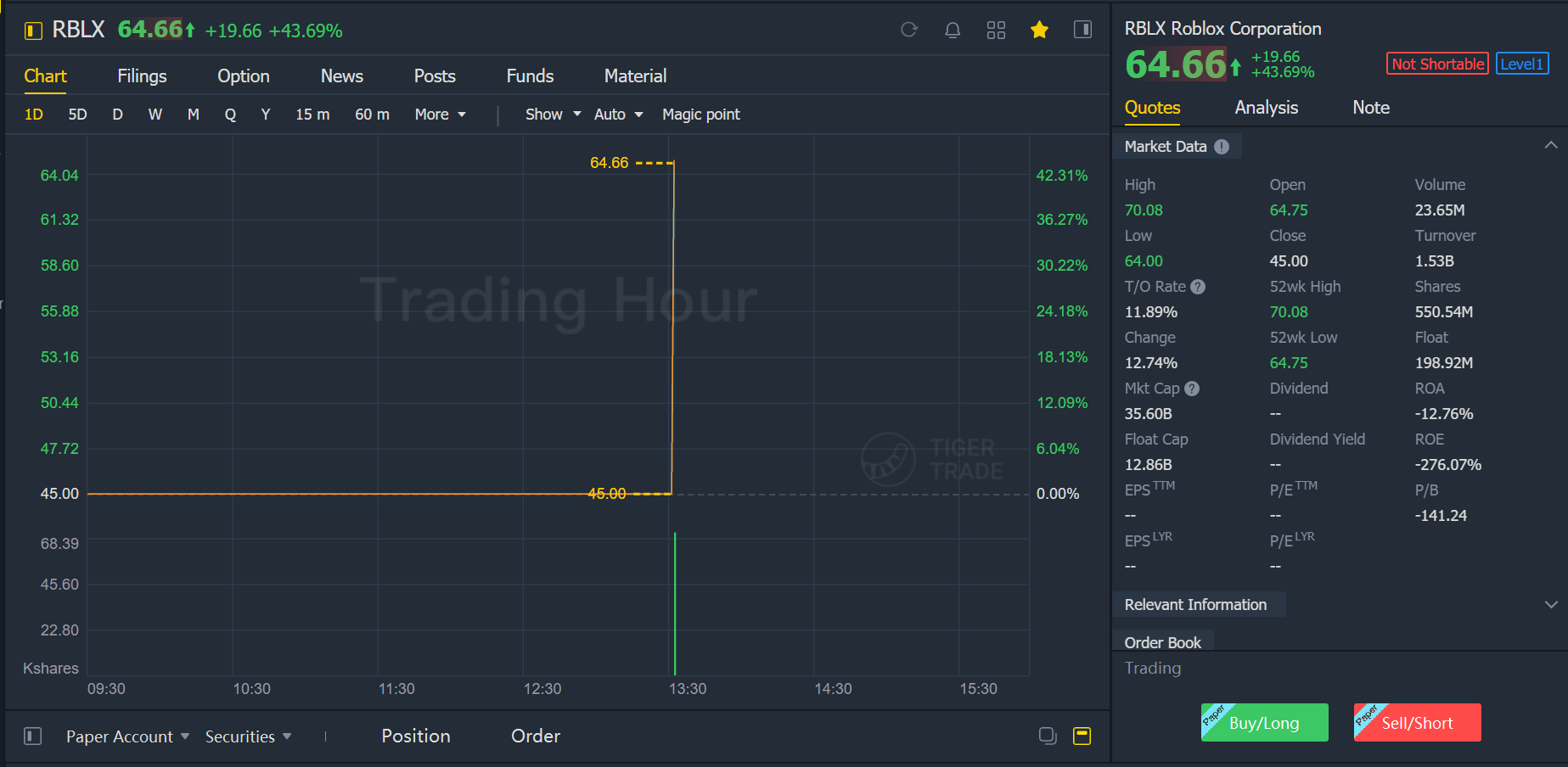
Task: Toggle the yellow favorite star
Action: click(1039, 30)
